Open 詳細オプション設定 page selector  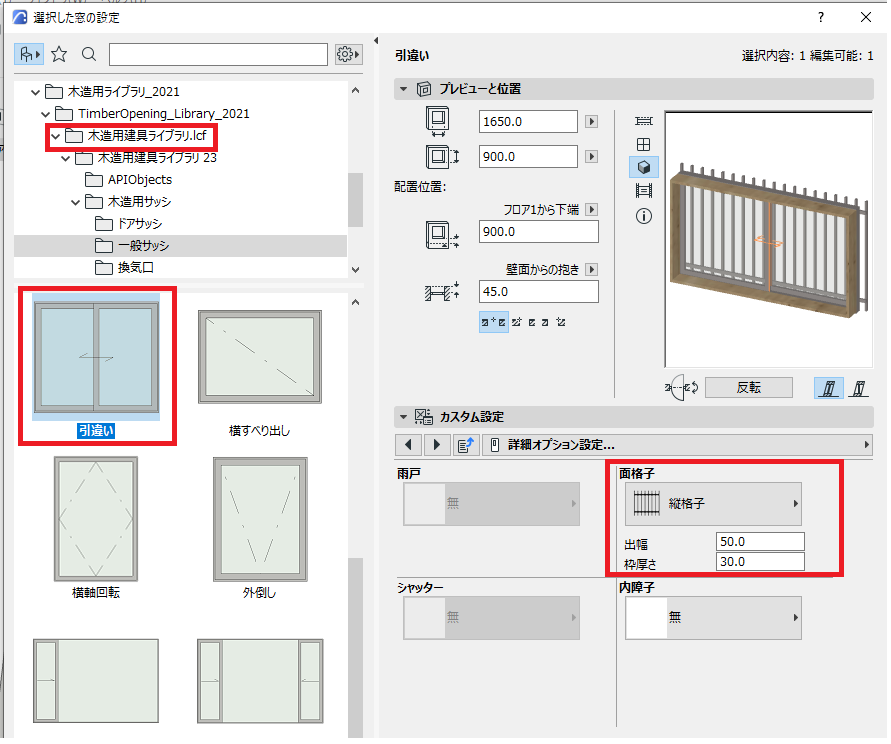click(677, 444)
